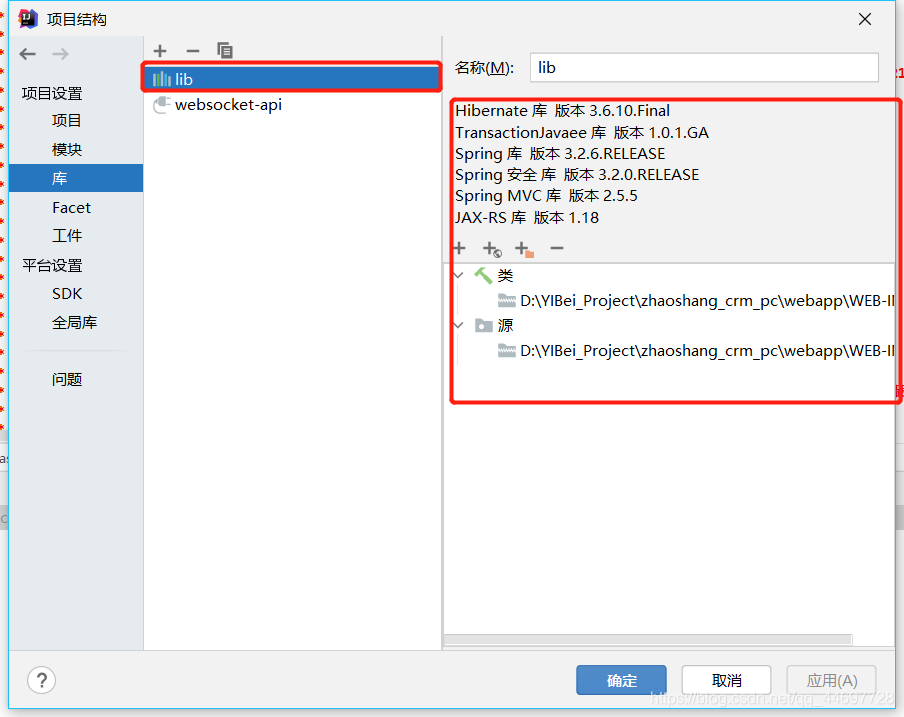904x717 pixels.
Task: Click the sources folder icon
Action: (484, 326)
